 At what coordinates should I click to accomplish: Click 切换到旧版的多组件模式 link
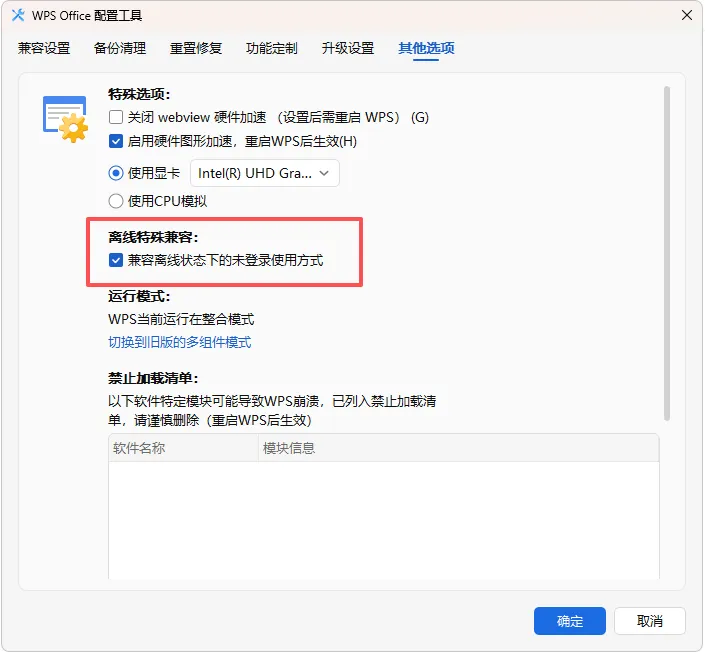pos(179,343)
